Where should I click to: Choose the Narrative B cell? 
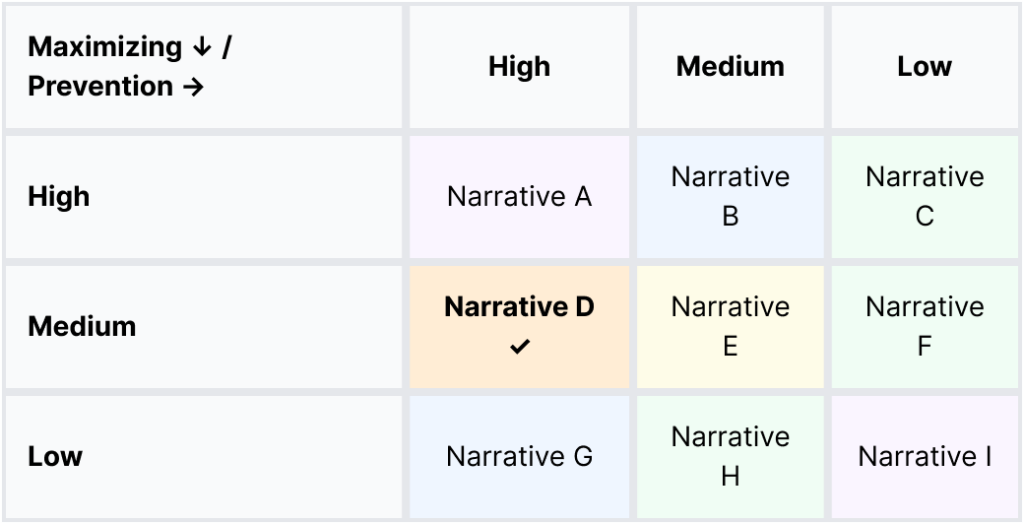tap(730, 197)
